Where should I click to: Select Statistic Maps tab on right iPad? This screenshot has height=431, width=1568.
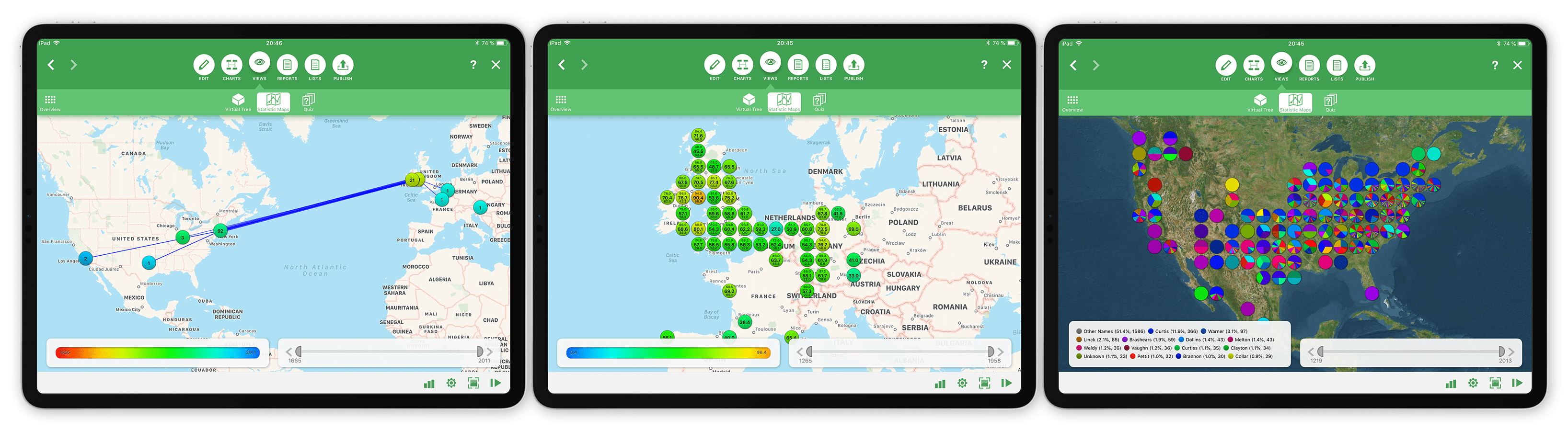coord(1295,103)
